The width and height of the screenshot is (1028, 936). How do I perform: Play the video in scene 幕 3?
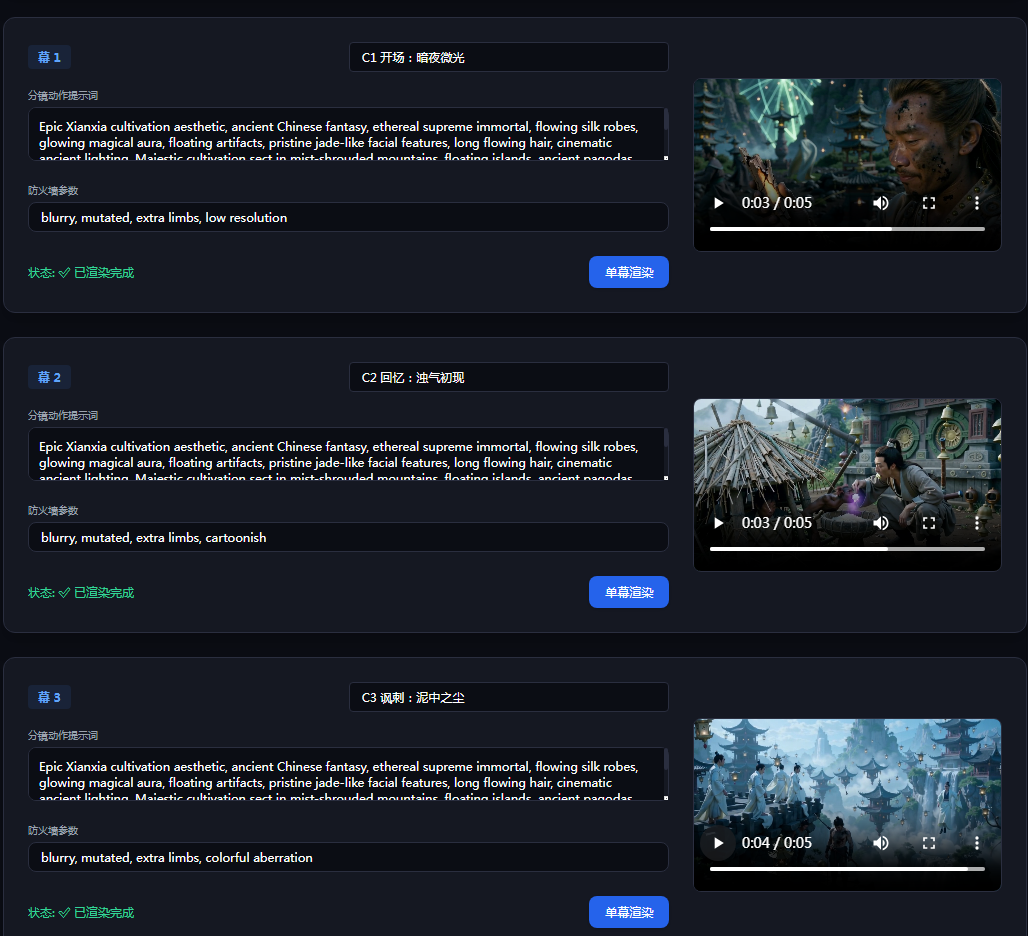[719, 843]
